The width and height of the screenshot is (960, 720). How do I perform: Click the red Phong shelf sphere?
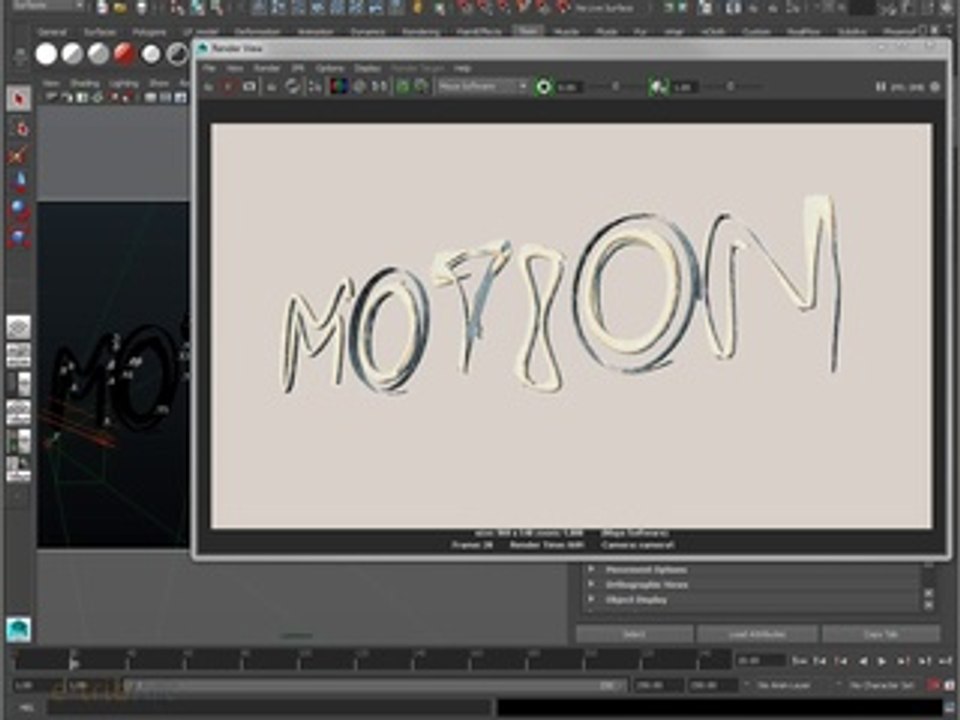click(x=124, y=54)
